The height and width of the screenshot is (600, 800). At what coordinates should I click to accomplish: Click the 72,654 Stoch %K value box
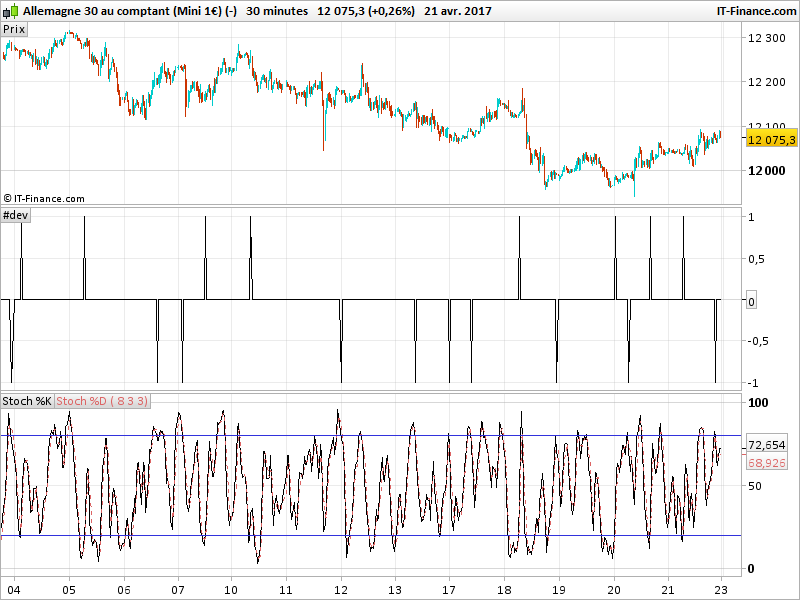[767, 445]
